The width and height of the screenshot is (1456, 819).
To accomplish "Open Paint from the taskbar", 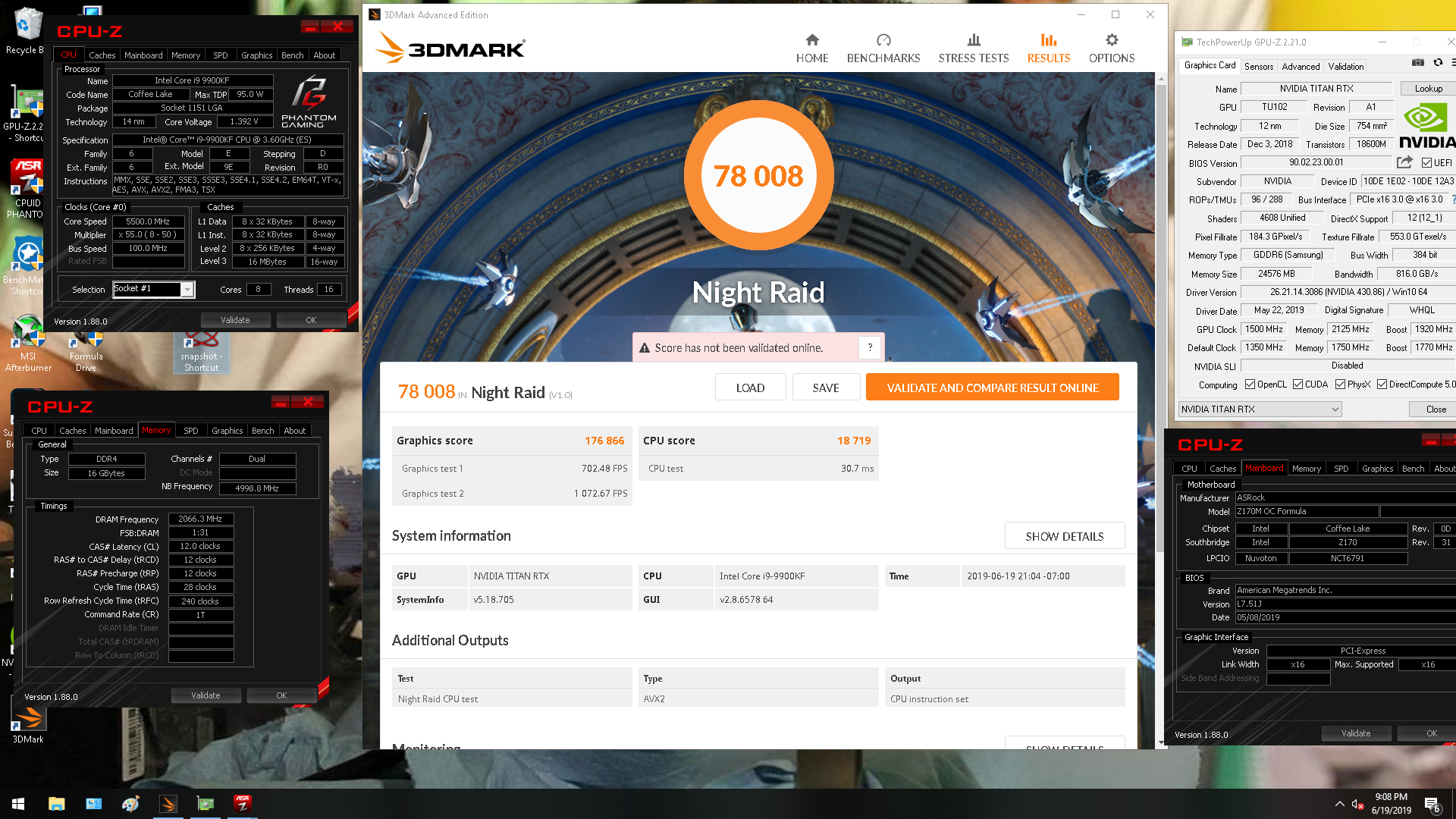I will pos(131,803).
